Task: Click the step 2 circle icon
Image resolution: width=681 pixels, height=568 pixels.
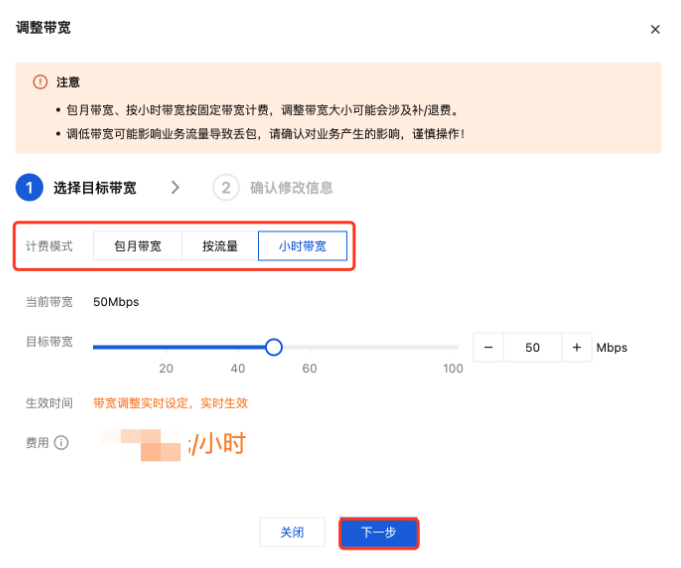Action: [x=226, y=188]
